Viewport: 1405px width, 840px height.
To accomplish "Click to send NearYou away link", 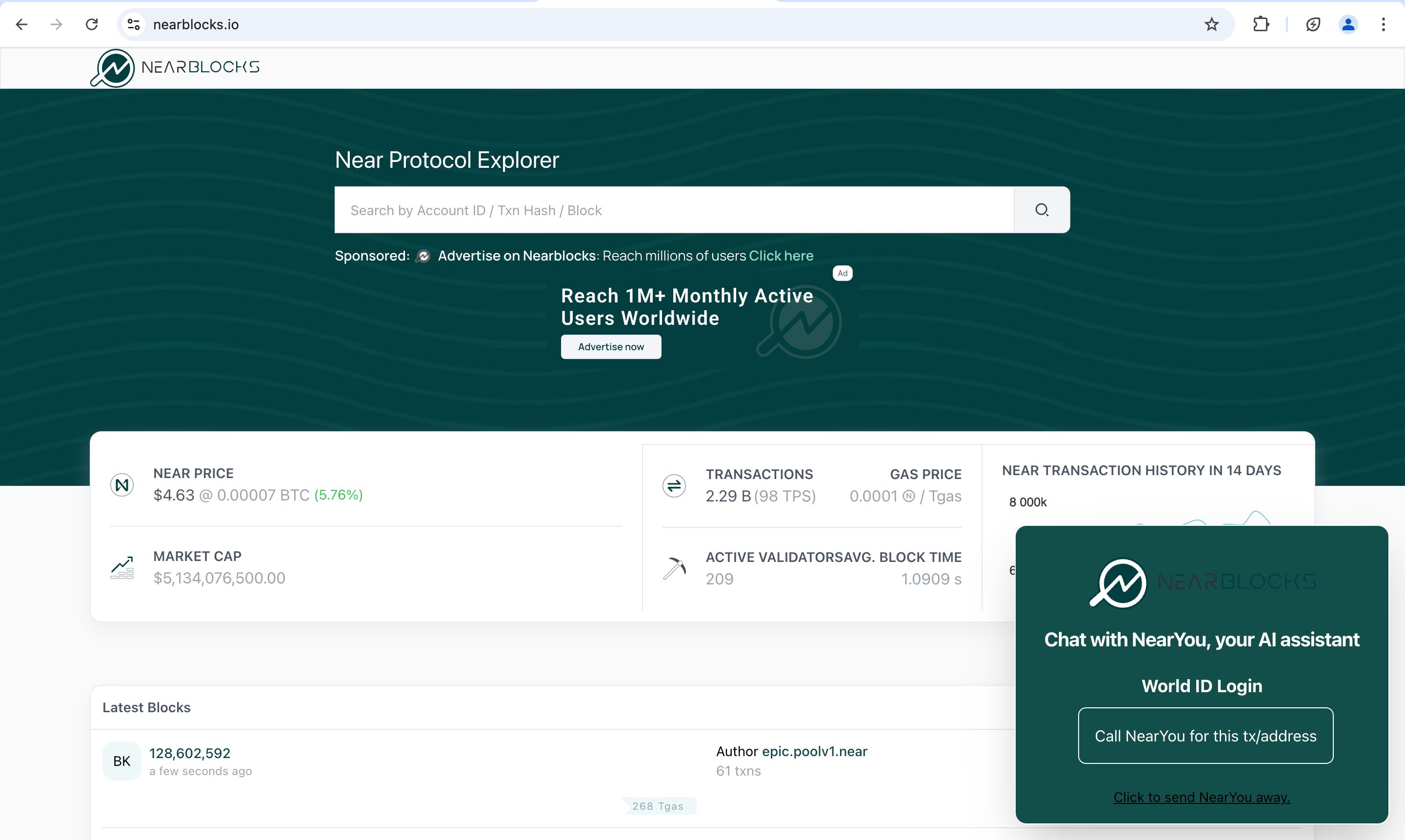I will pos(1201,797).
